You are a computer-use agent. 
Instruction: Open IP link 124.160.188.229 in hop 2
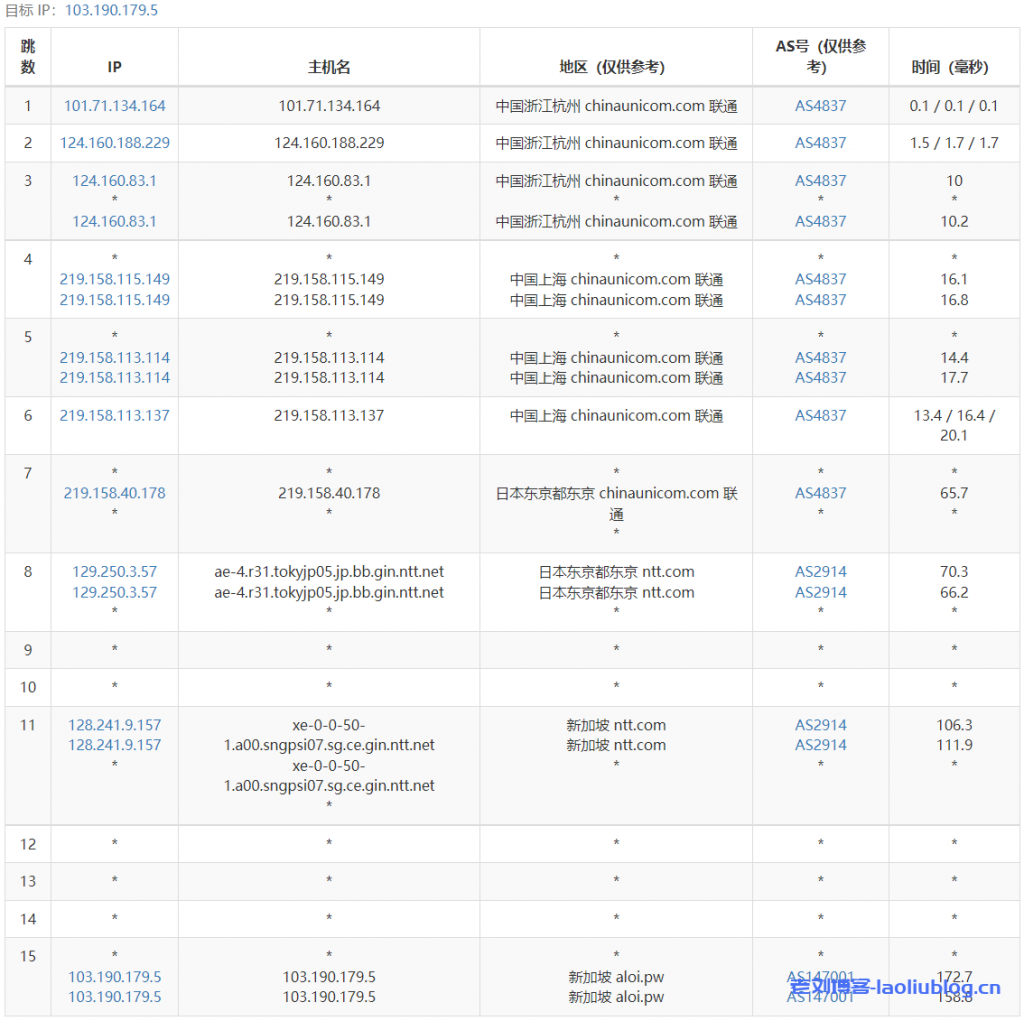(115, 143)
